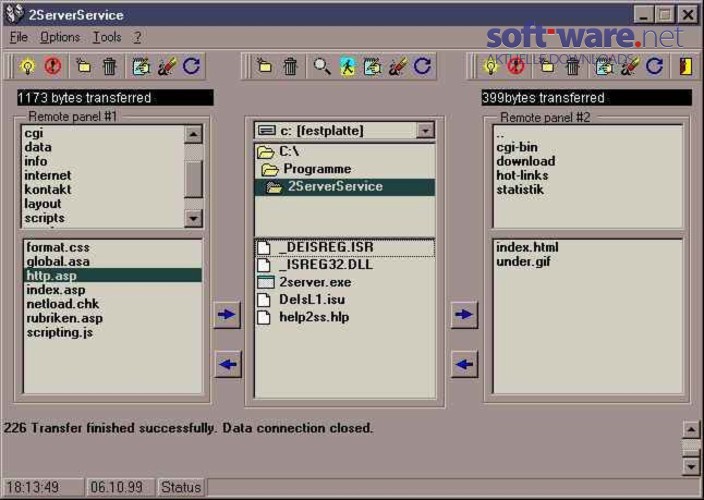Click scroll up arrow of status log

click(x=691, y=430)
